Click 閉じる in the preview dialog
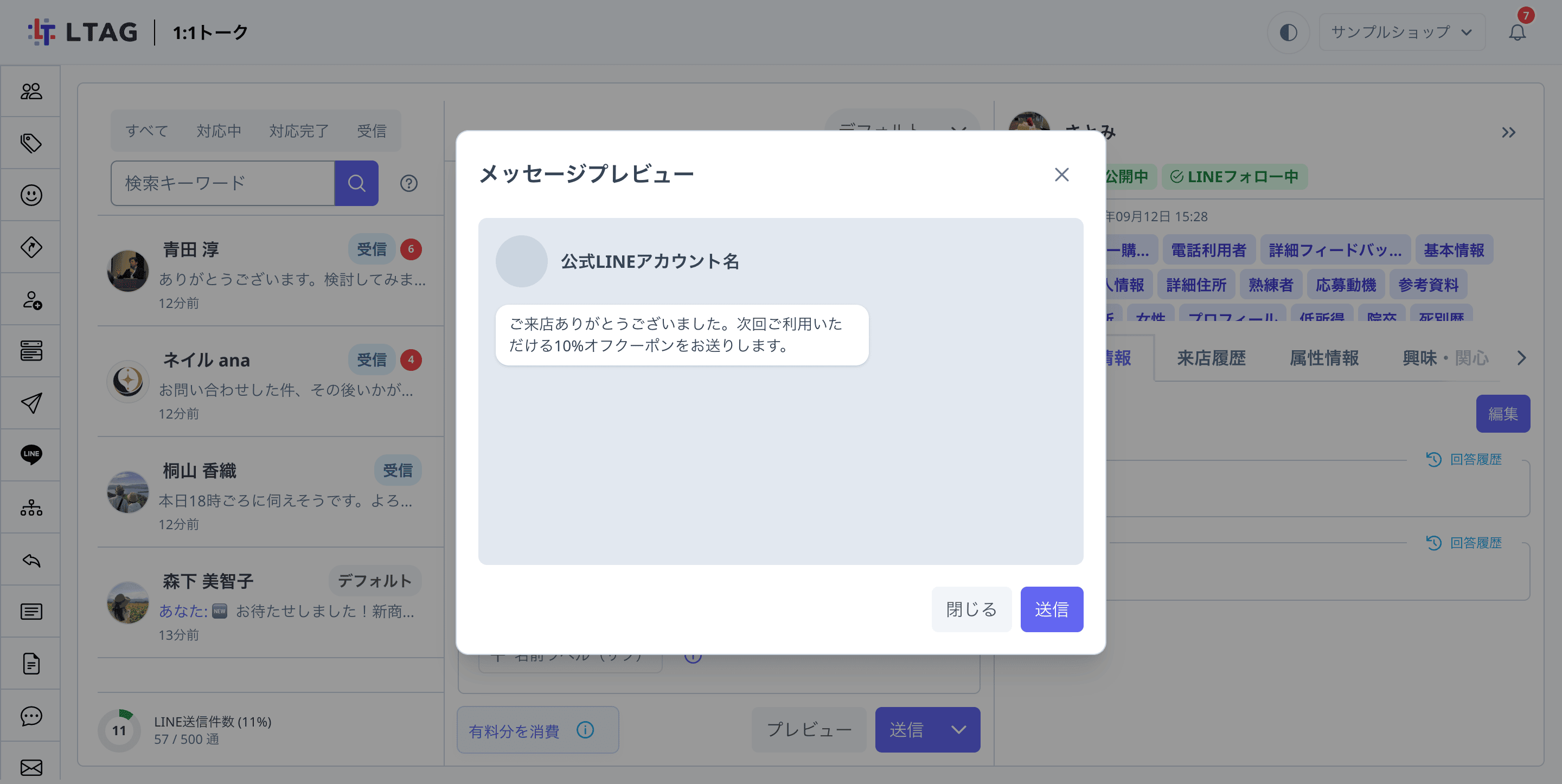 (971, 609)
